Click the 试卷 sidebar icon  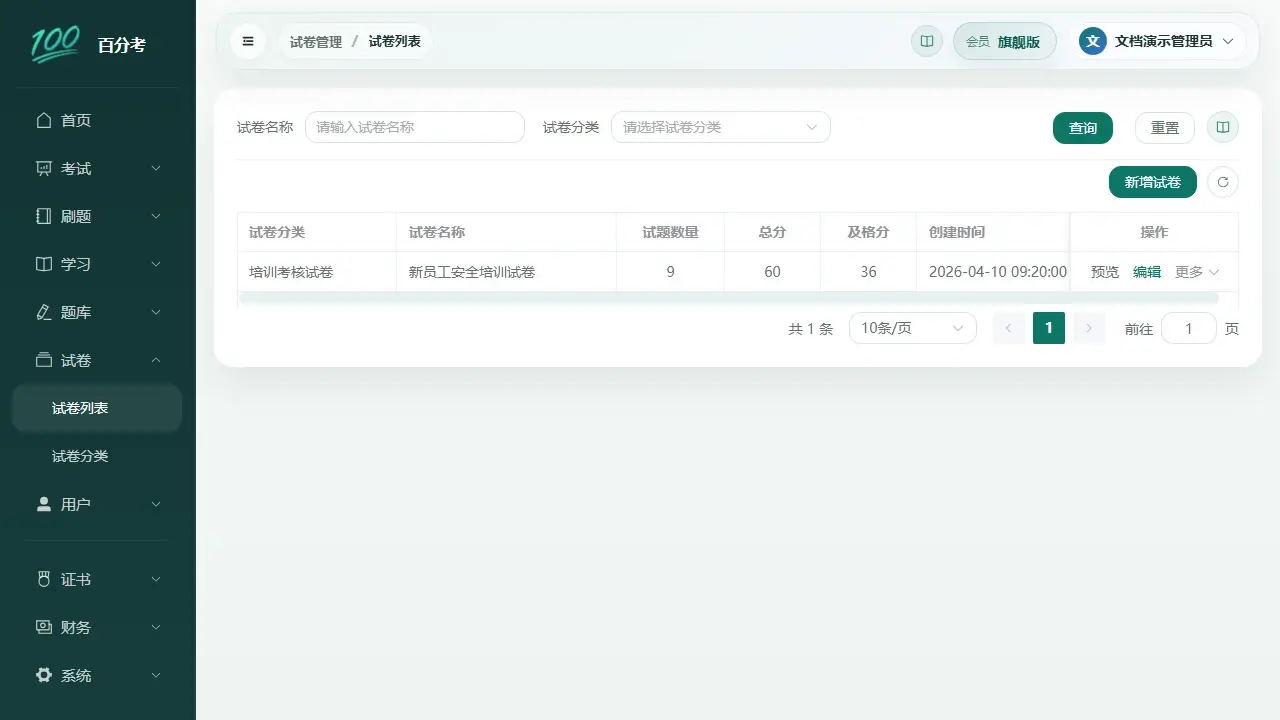point(43,360)
